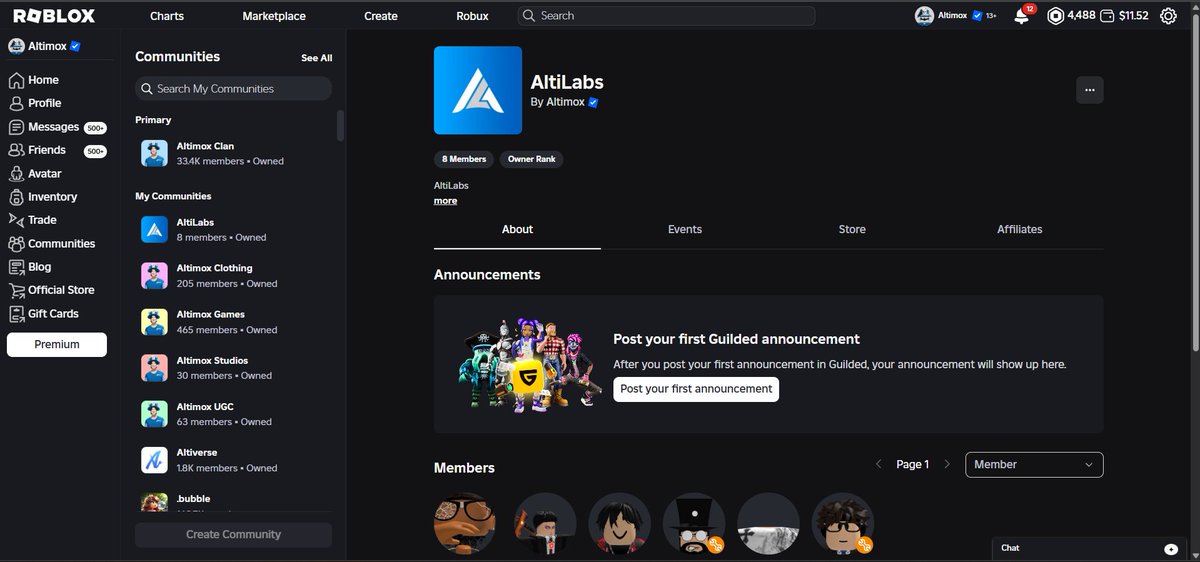Select AltiLabs in My Communities
The height and width of the screenshot is (562, 1200).
[233, 229]
